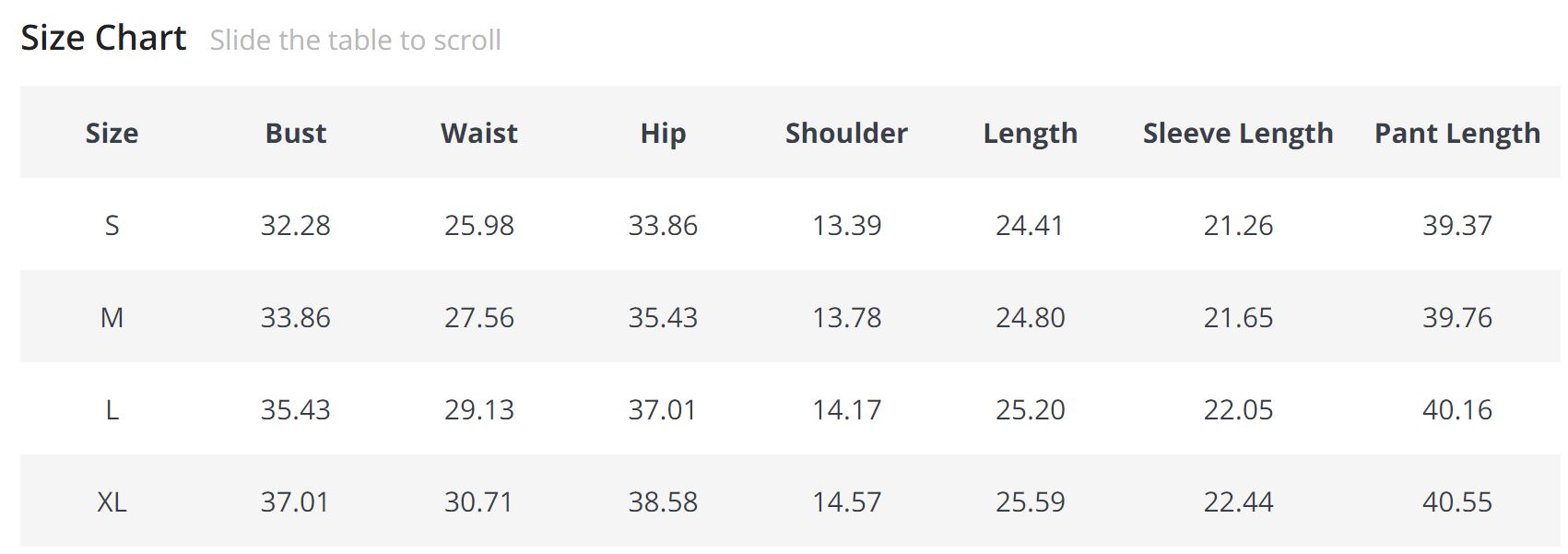Click the Size Chart heading

[x=103, y=38]
